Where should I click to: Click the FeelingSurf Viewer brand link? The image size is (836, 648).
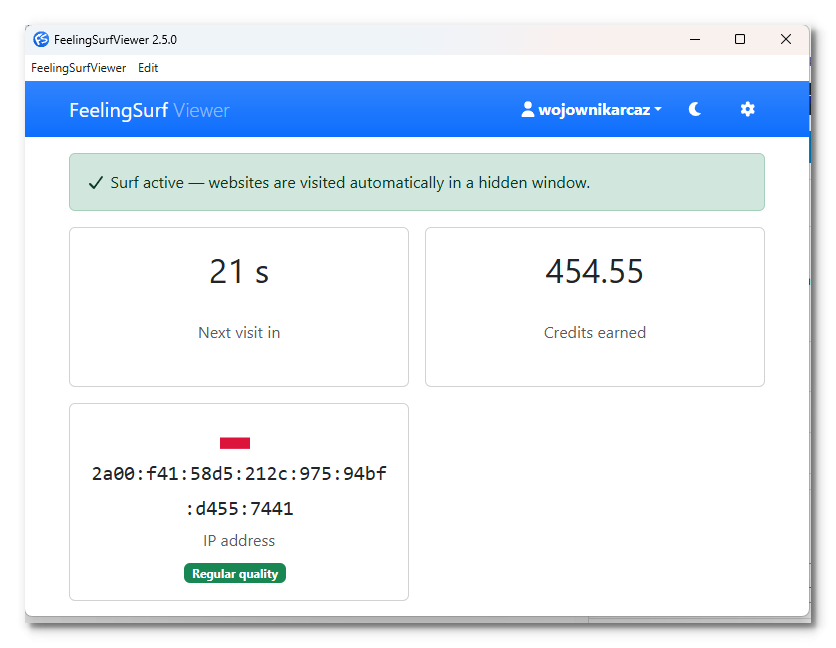coord(149,110)
